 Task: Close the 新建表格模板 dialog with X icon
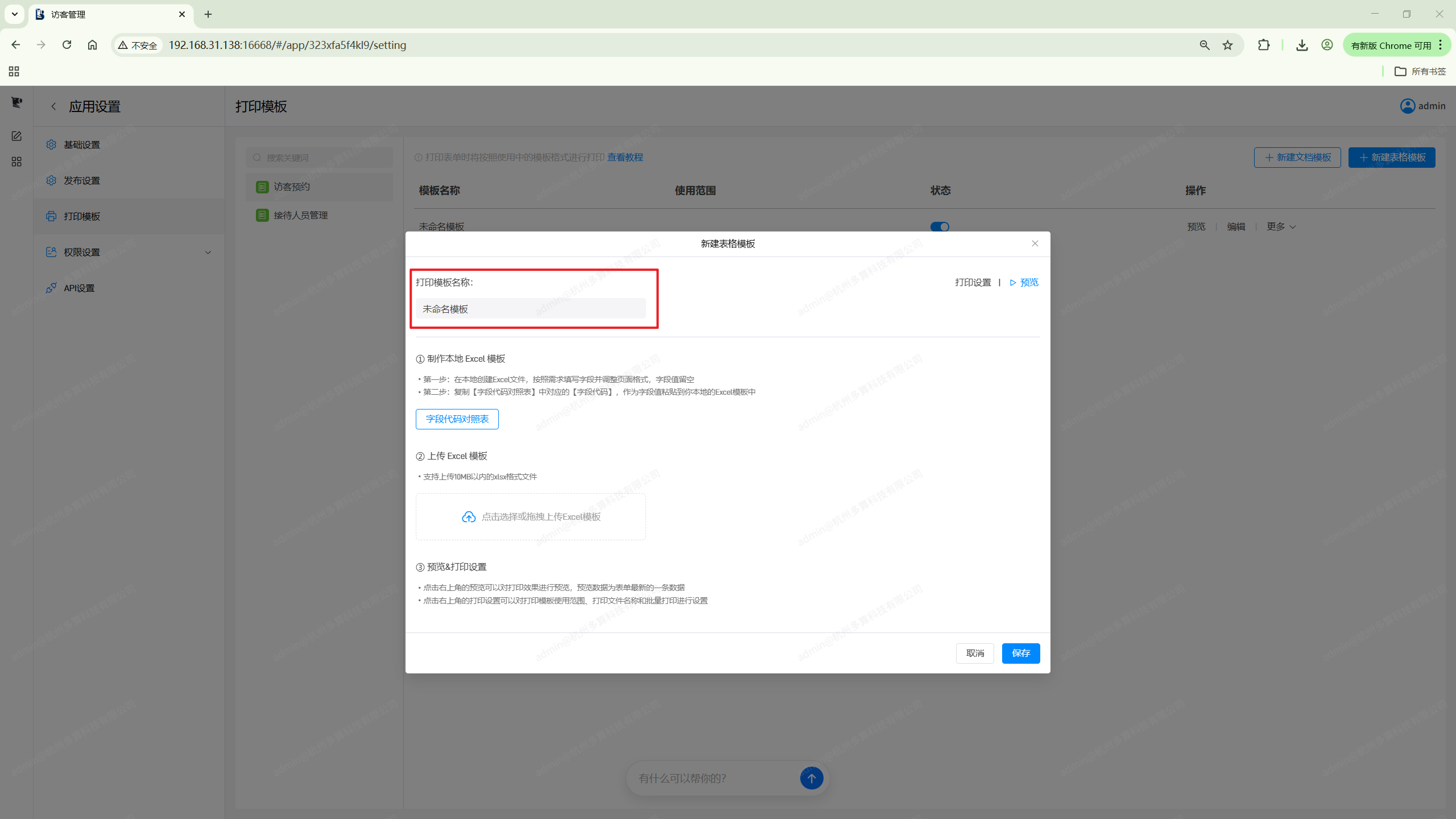1035,243
